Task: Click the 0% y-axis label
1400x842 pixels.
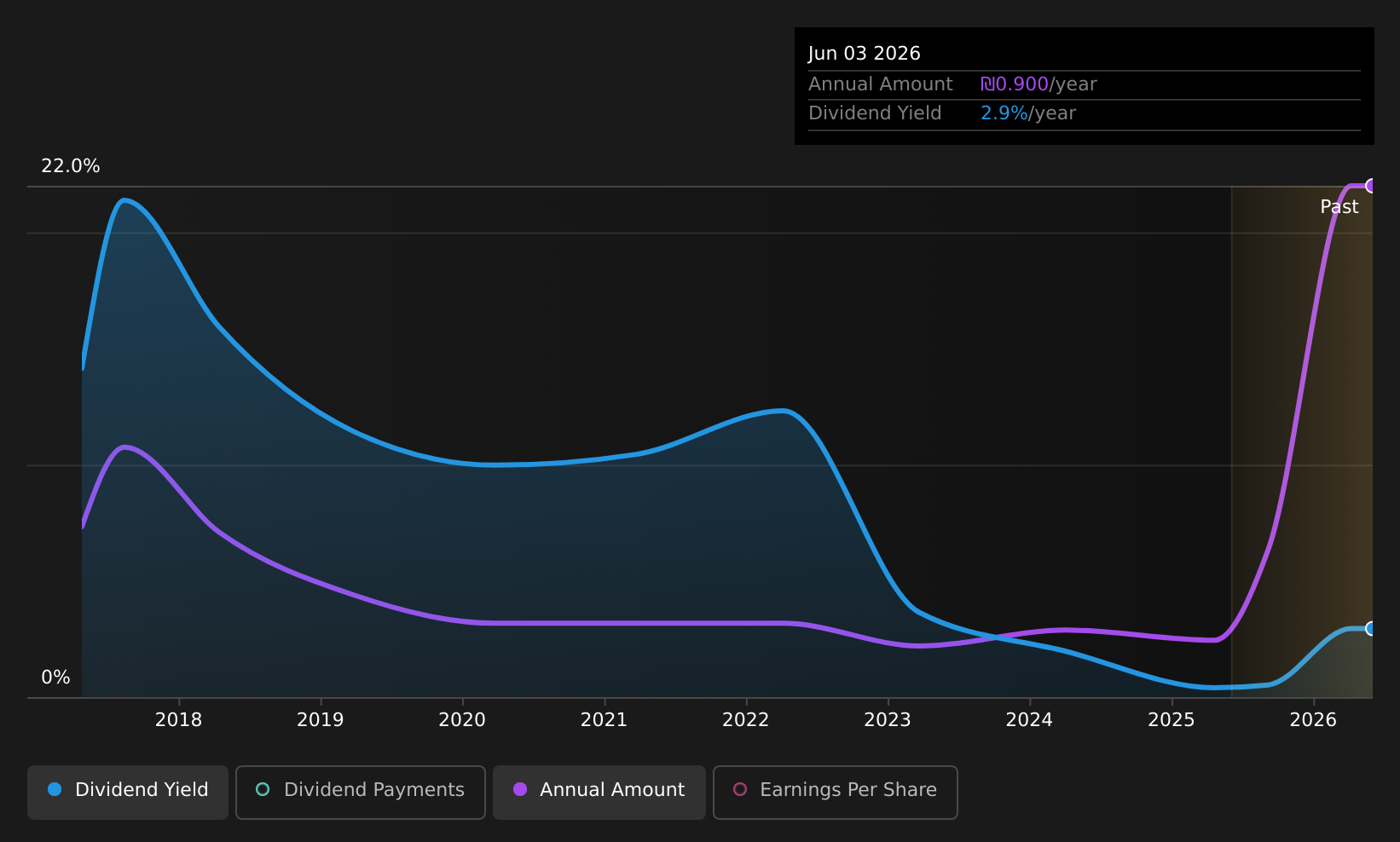Action: click(55, 678)
